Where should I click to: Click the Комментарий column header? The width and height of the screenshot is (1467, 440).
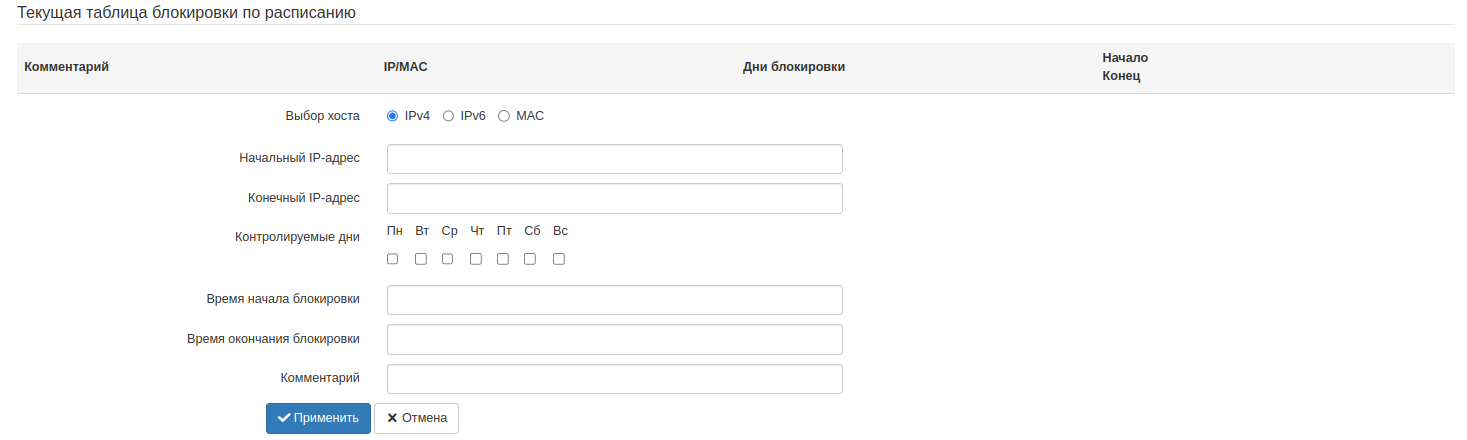pos(66,67)
